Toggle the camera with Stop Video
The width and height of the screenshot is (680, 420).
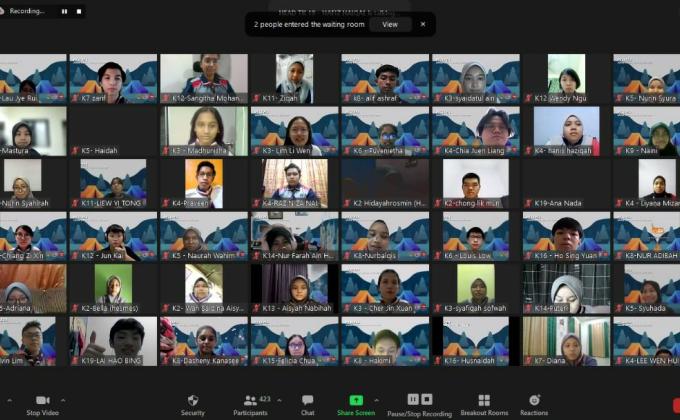click(41, 402)
